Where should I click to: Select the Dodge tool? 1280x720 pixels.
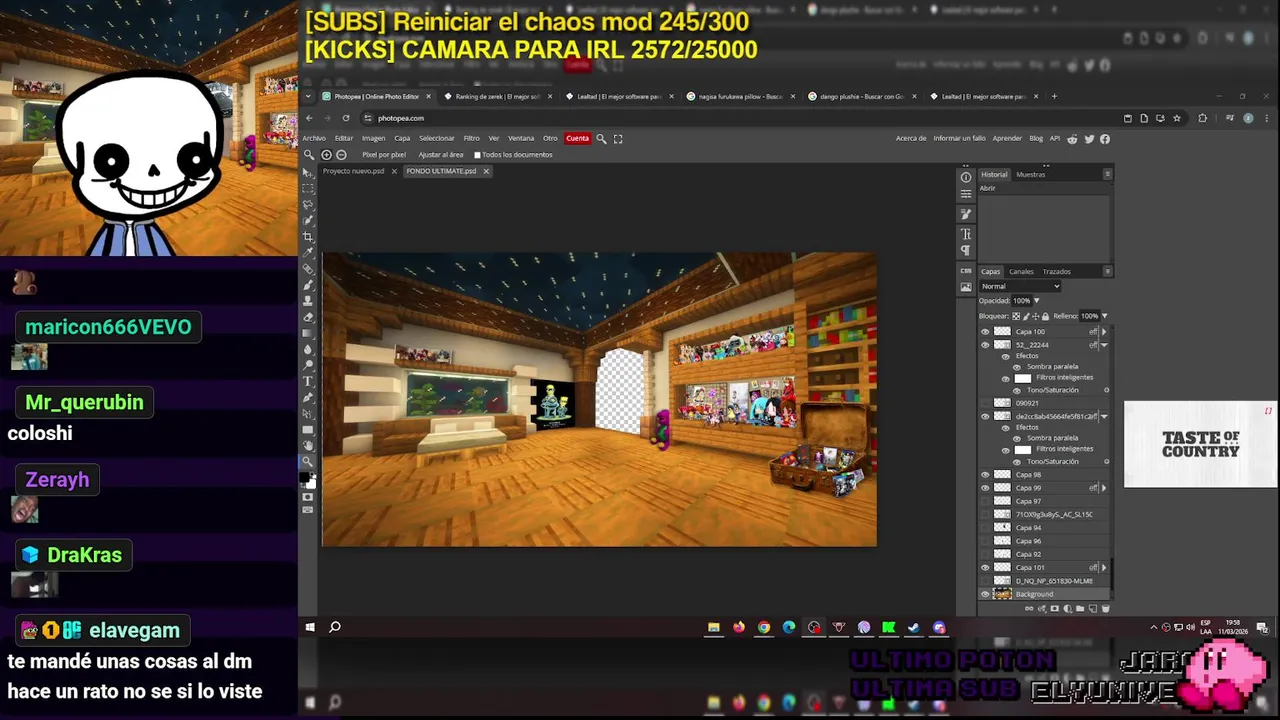[x=308, y=365]
